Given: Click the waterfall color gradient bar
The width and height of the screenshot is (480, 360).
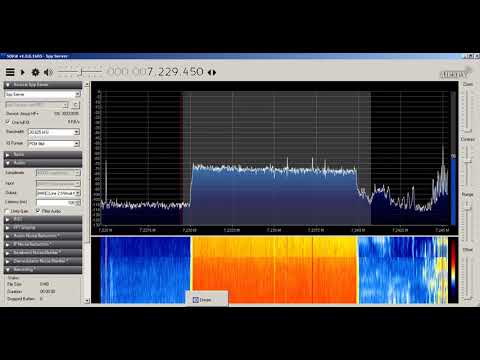Looking at the screenshot, I should coord(453,268).
